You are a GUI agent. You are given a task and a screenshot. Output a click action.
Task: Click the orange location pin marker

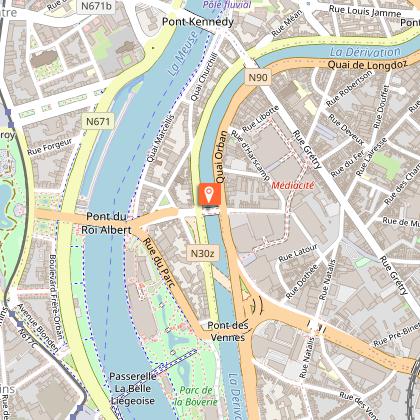pyautogui.click(x=210, y=194)
